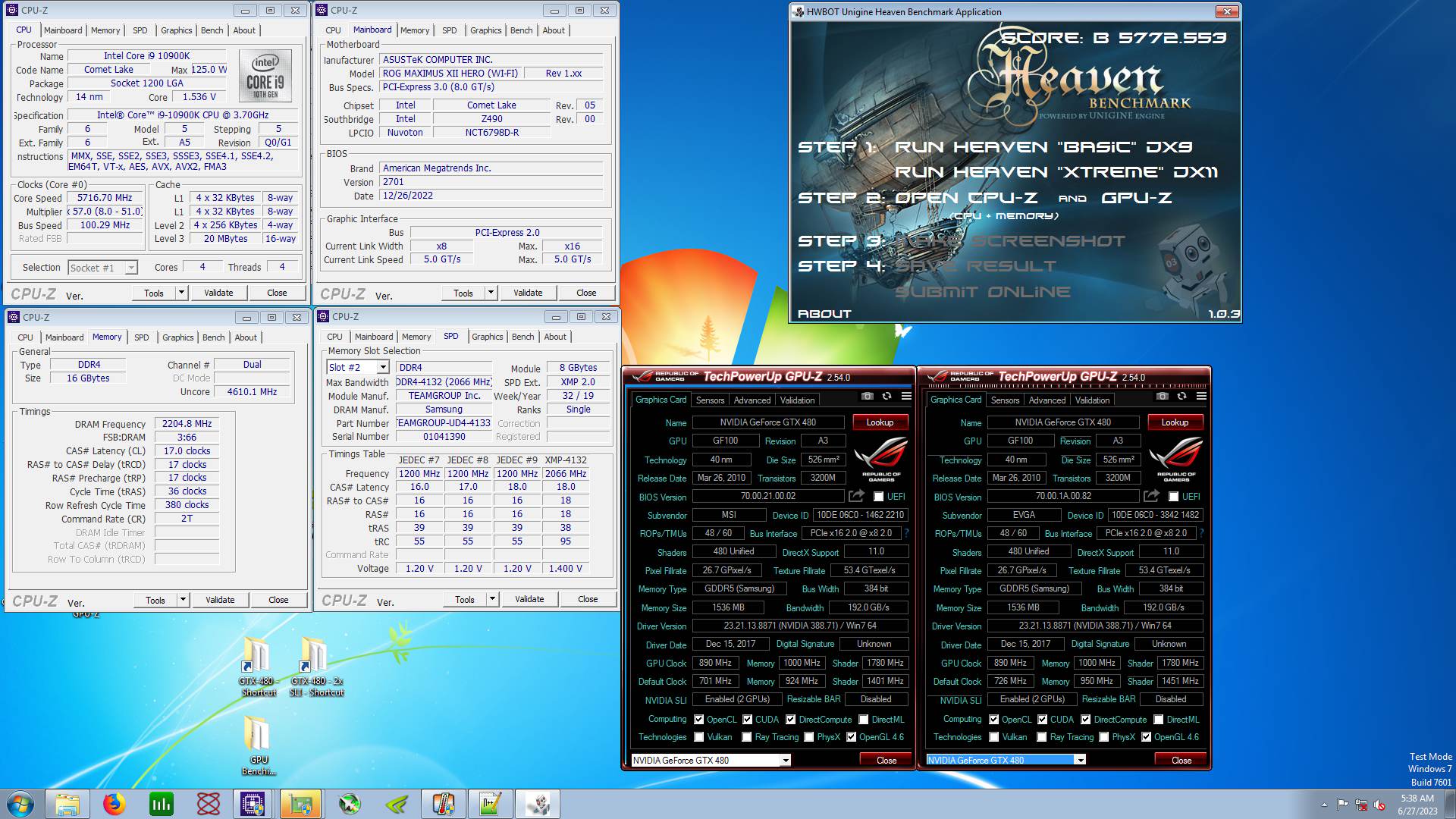The image size is (1456, 819).
Task: Switch to Graphics tab in CPU-Z Mainboard window
Action: click(486, 30)
